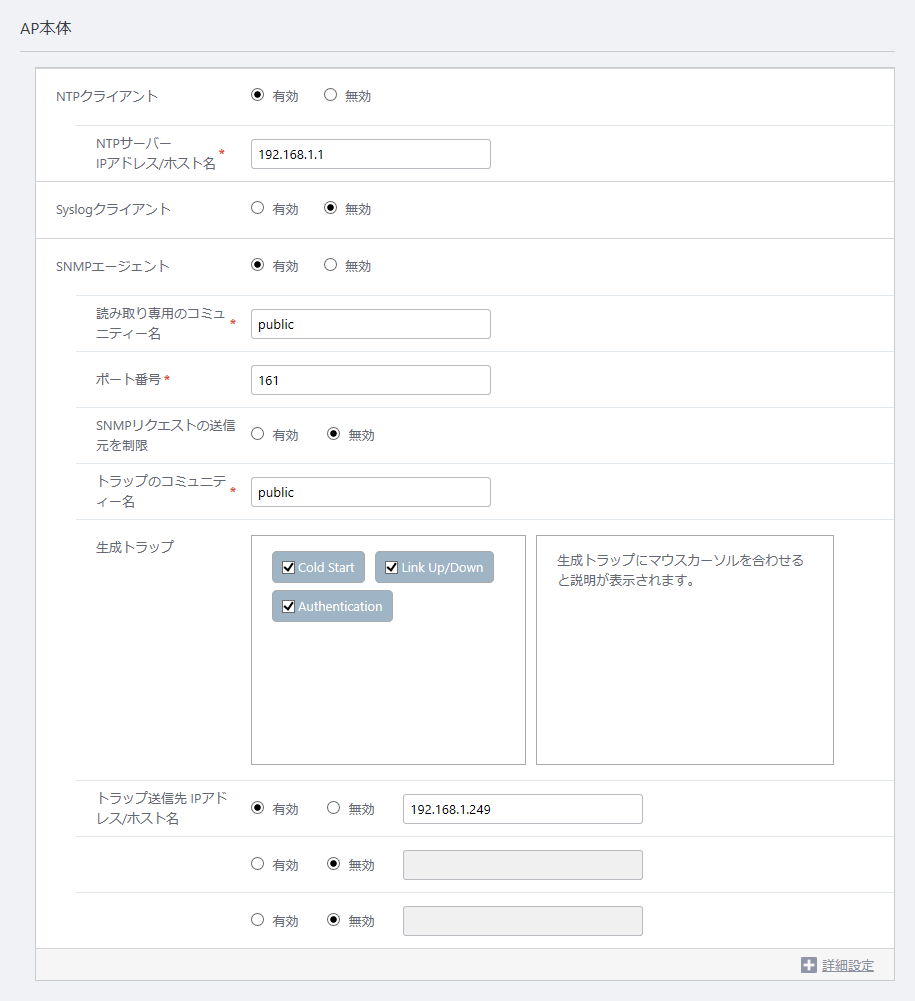This screenshot has width=915, height=1001.
Task: Select 無効 for first trap destination
Action: [x=333, y=808]
